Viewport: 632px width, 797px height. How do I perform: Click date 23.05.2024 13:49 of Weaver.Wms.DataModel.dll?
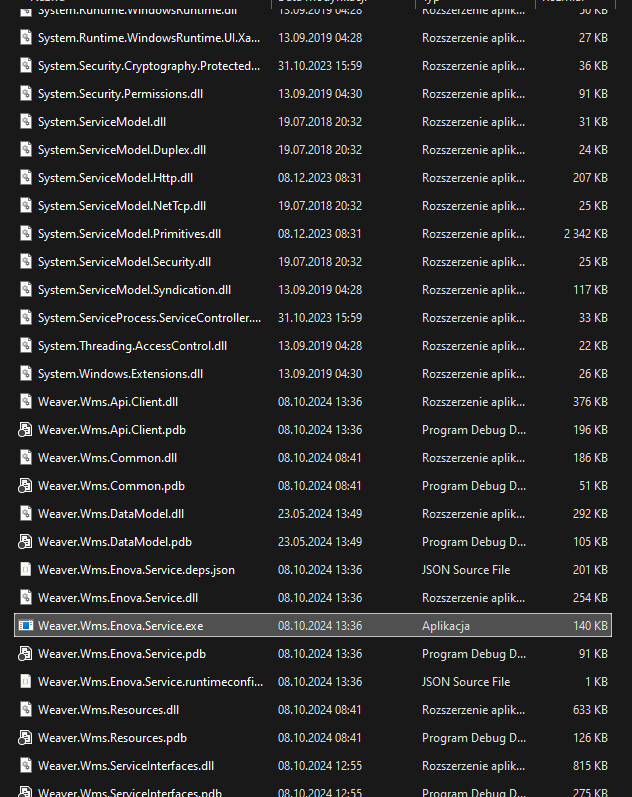[x=320, y=514]
